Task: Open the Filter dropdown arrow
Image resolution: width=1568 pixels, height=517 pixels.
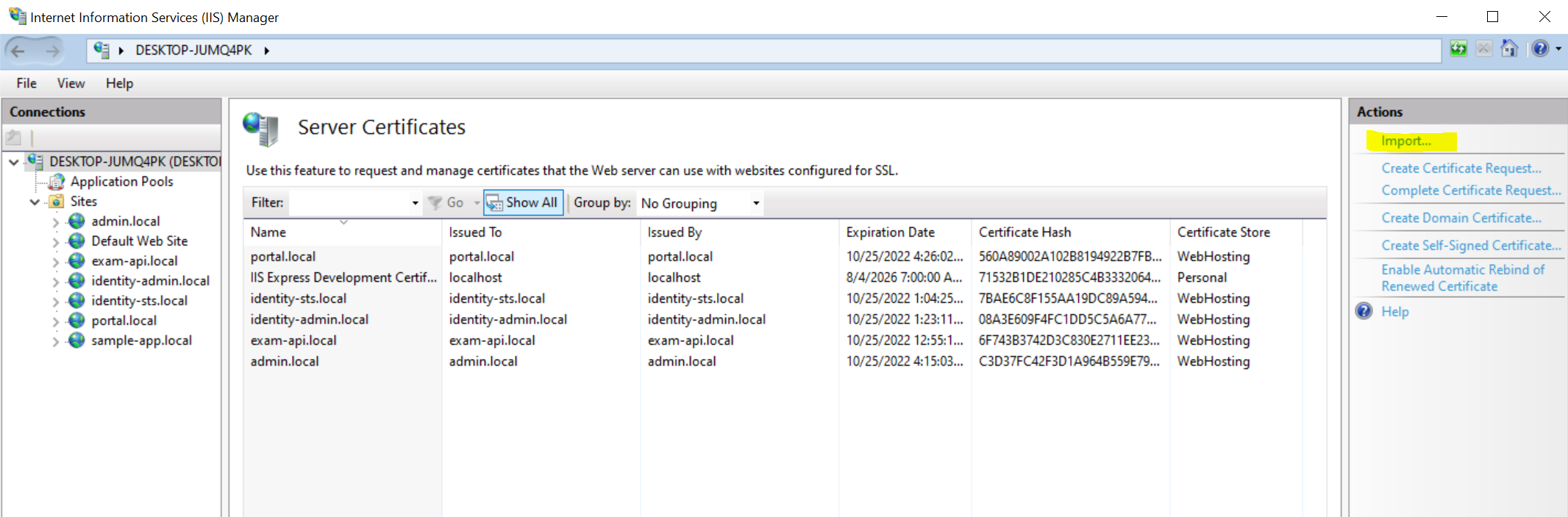Action: click(415, 203)
